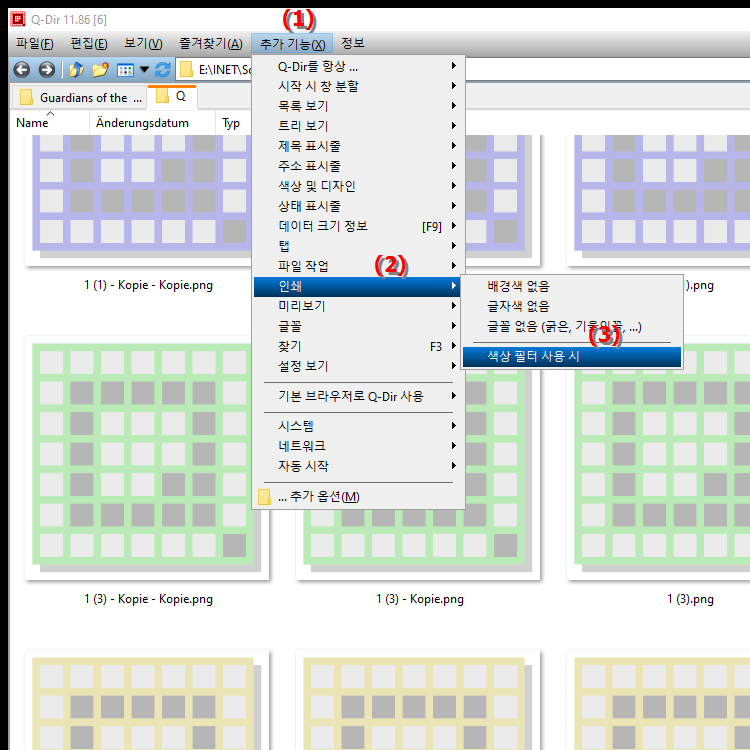Image resolution: width=750 pixels, height=750 pixels.
Task: Go back with the left arrow button
Action: 22,70
